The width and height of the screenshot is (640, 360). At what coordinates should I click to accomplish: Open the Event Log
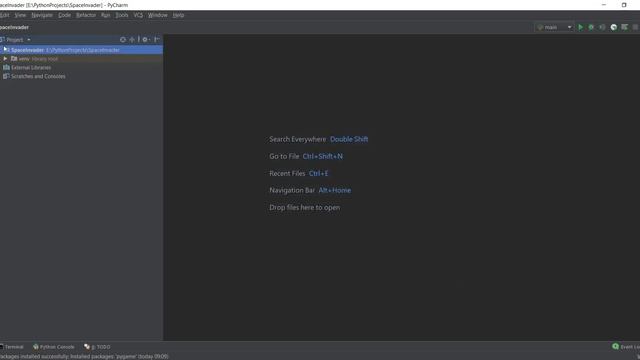(x=626, y=347)
